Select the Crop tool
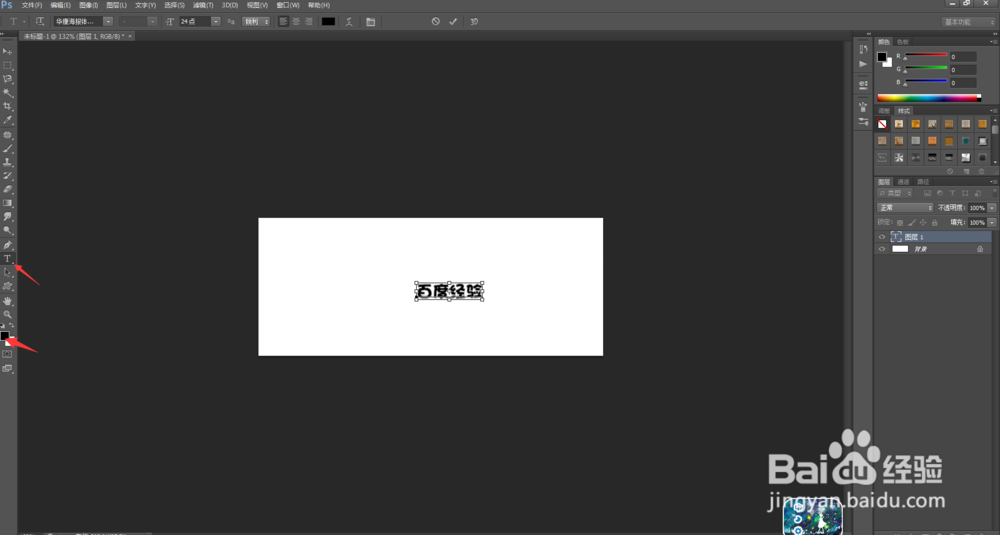The image size is (1000, 535). click(x=8, y=106)
